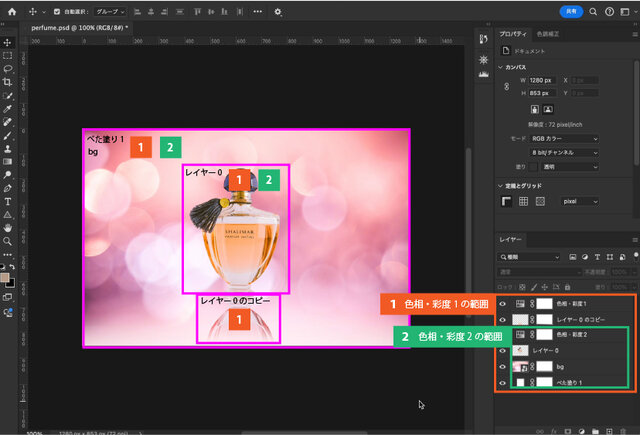Open the gear settings in options bar

pyautogui.click(x=278, y=12)
